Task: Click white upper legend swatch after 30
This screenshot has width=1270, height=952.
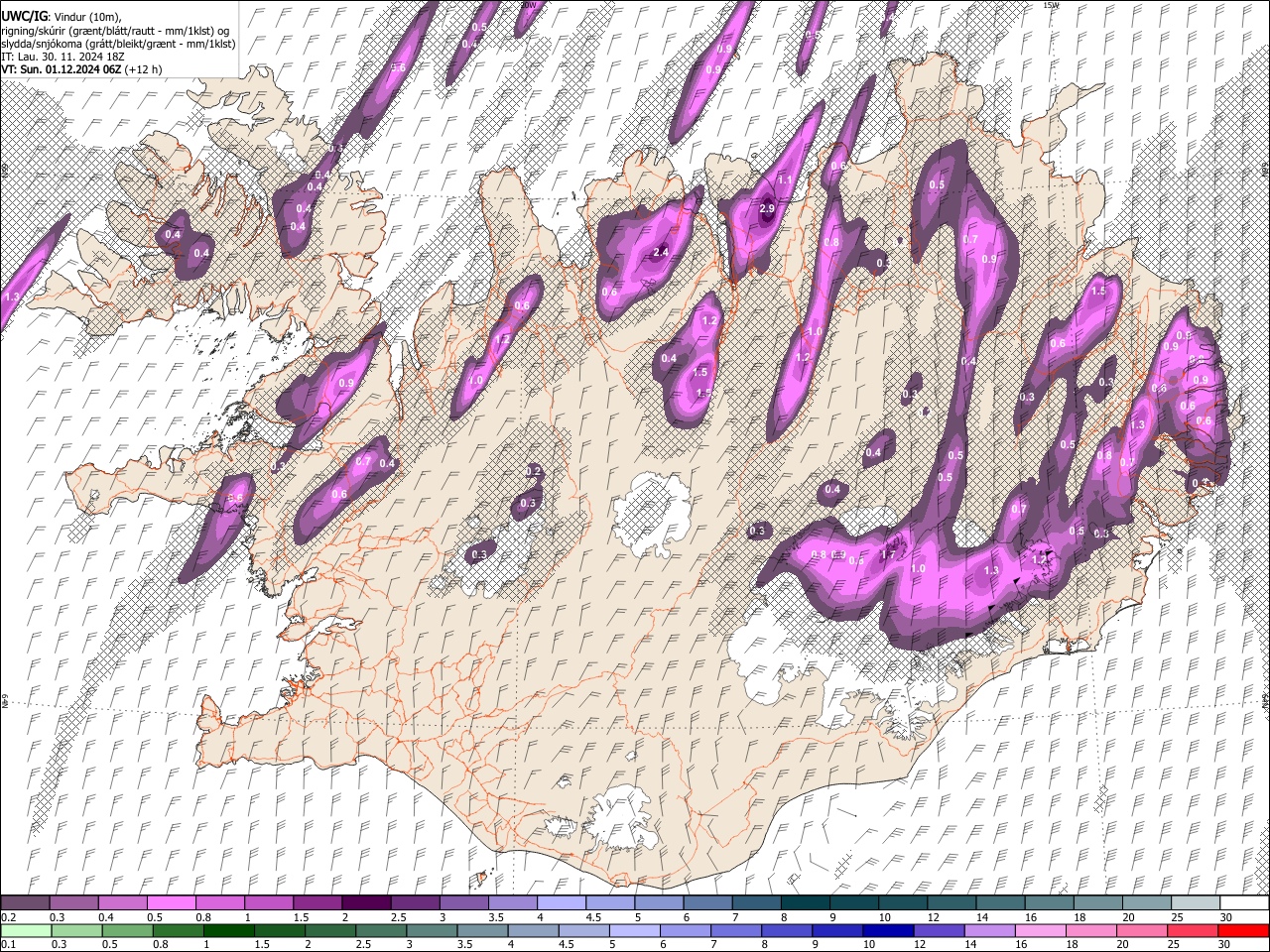Action: [1243, 903]
